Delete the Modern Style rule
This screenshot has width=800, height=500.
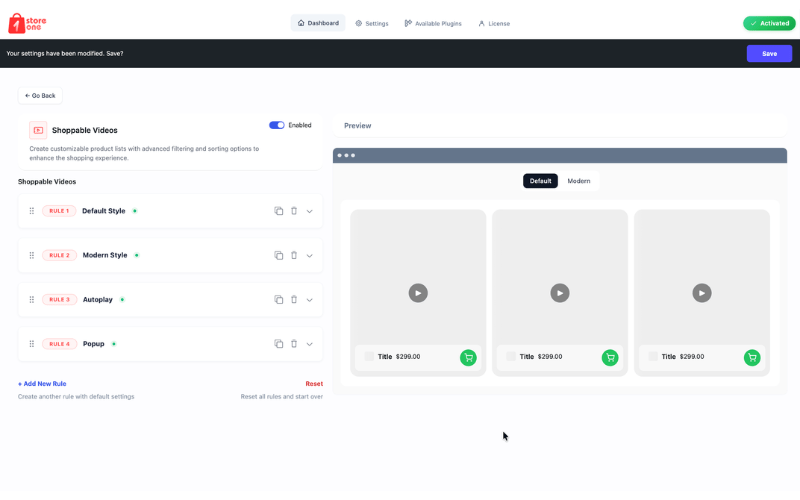click(294, 255)
